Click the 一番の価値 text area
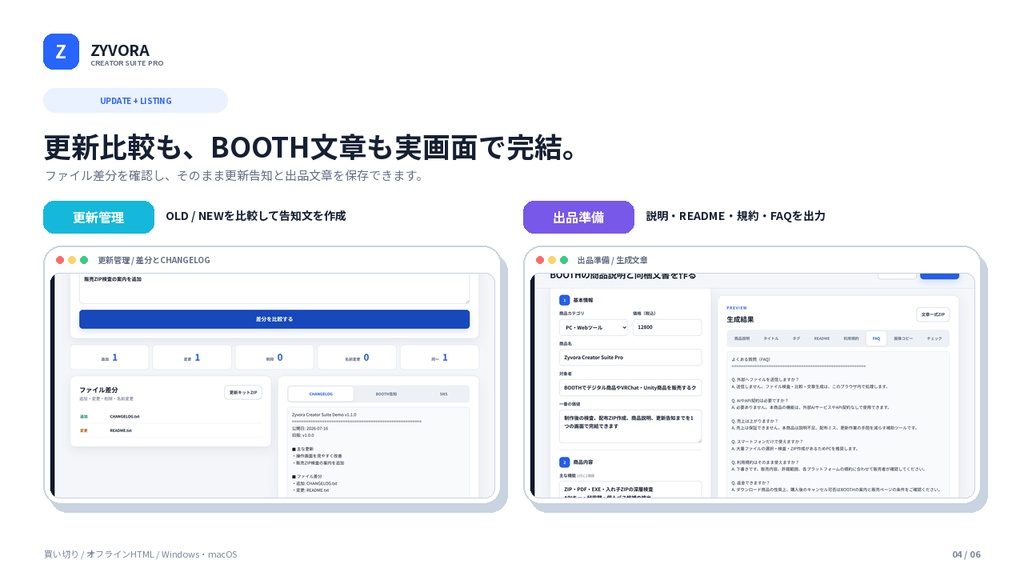 (630, 426)
